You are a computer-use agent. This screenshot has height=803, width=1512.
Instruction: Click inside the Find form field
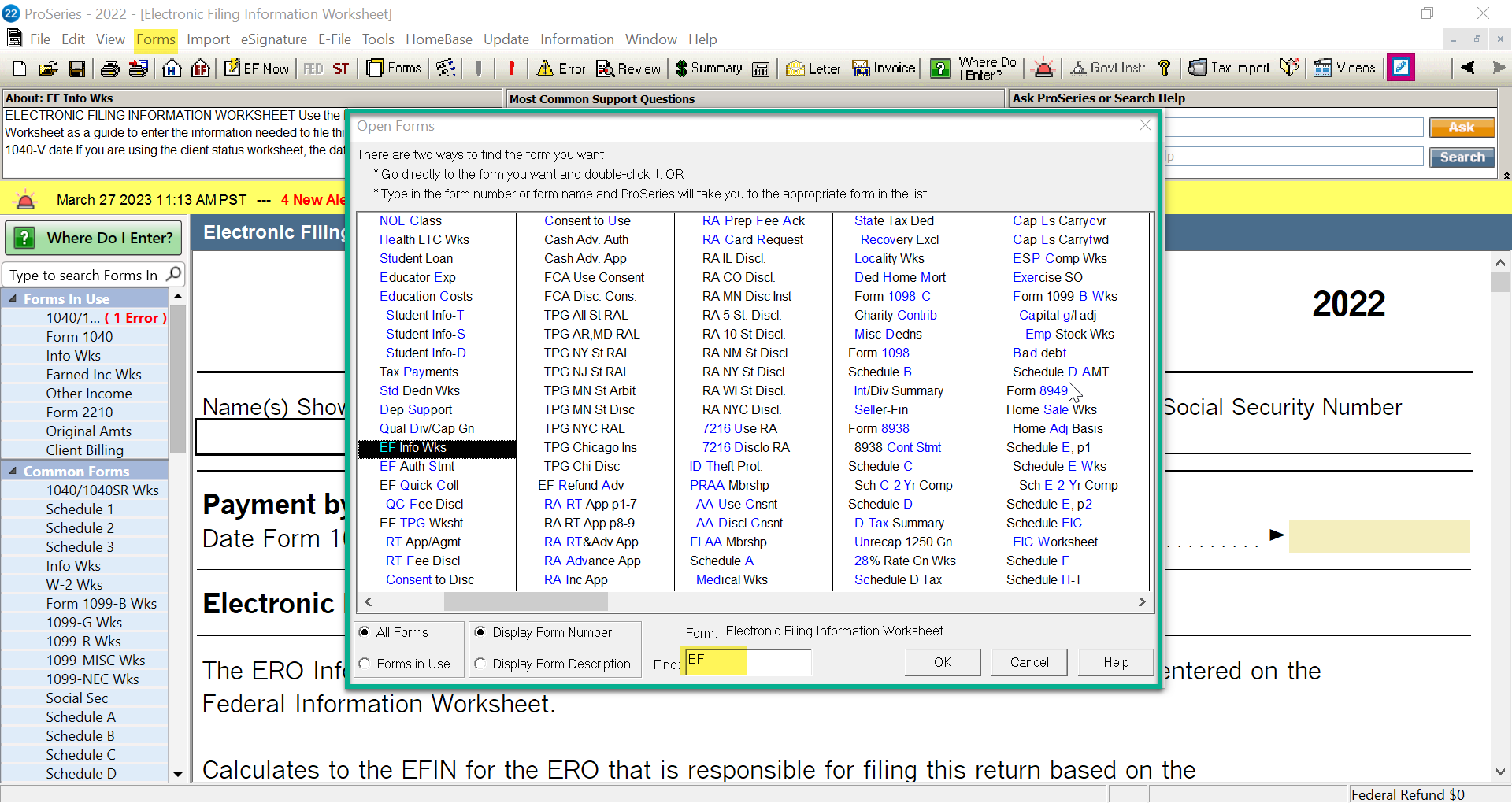[x=748, y=662]
